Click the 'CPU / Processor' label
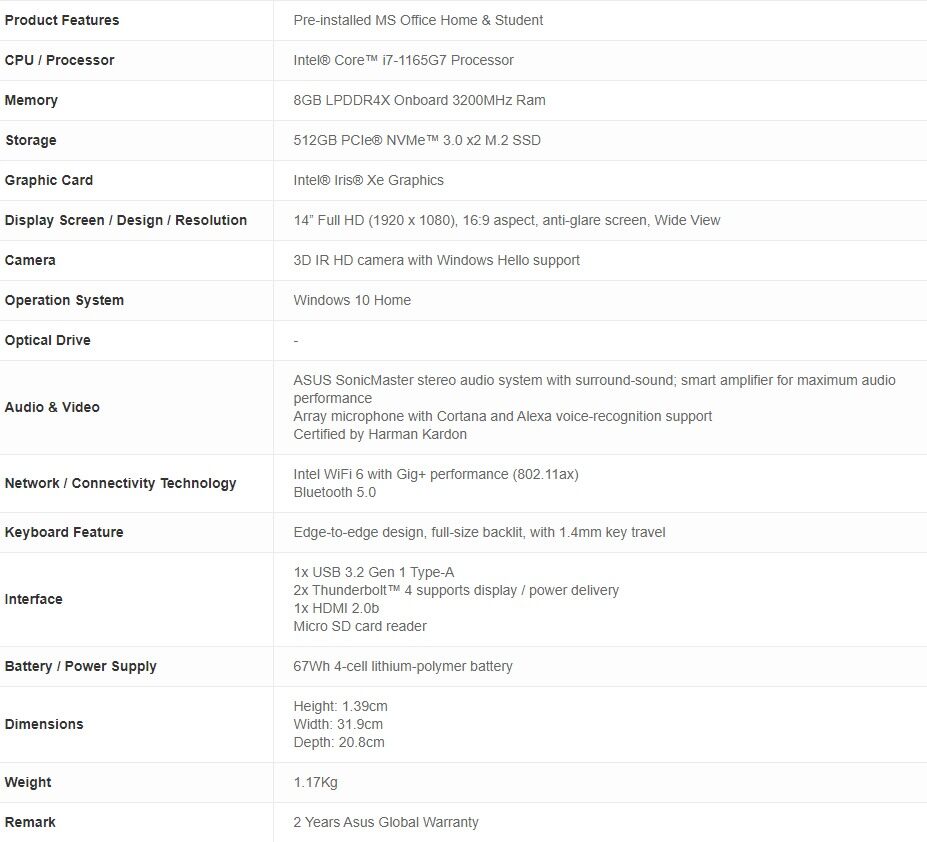This screenshot has width=927, height=842. point(60,60)
